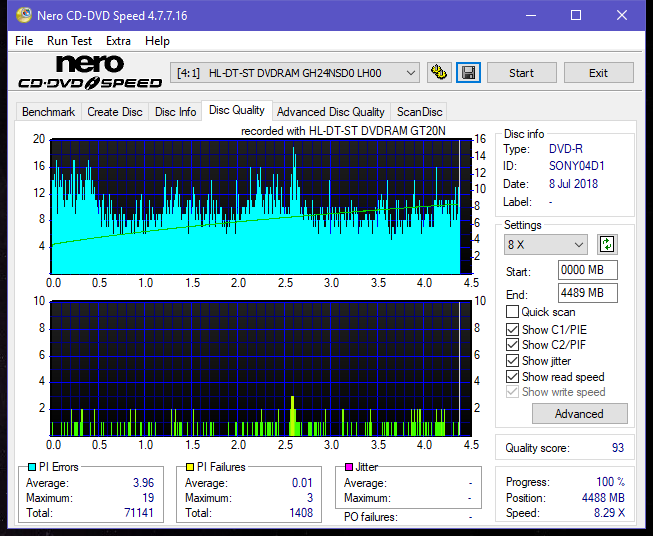Click the End position 4489 MB field

point(587,293)
